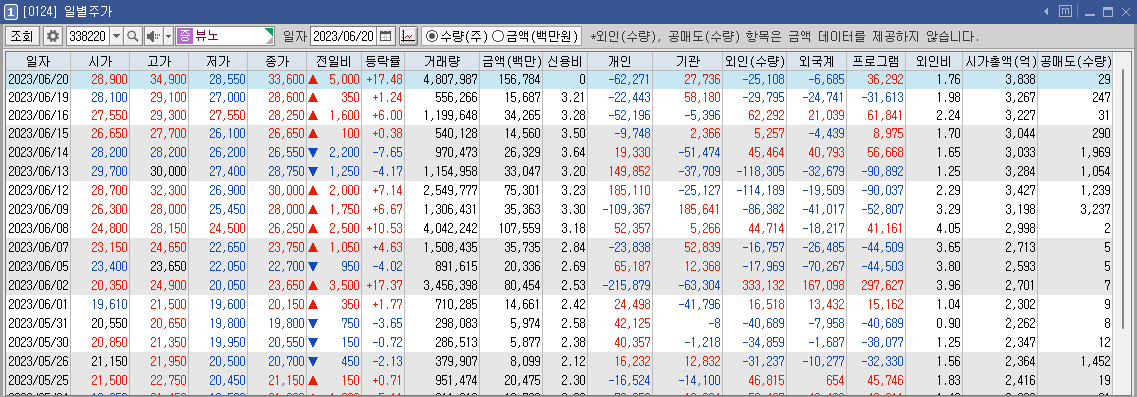
Task: Click the 시가총액(억) column header
Action: point(1001,61)
